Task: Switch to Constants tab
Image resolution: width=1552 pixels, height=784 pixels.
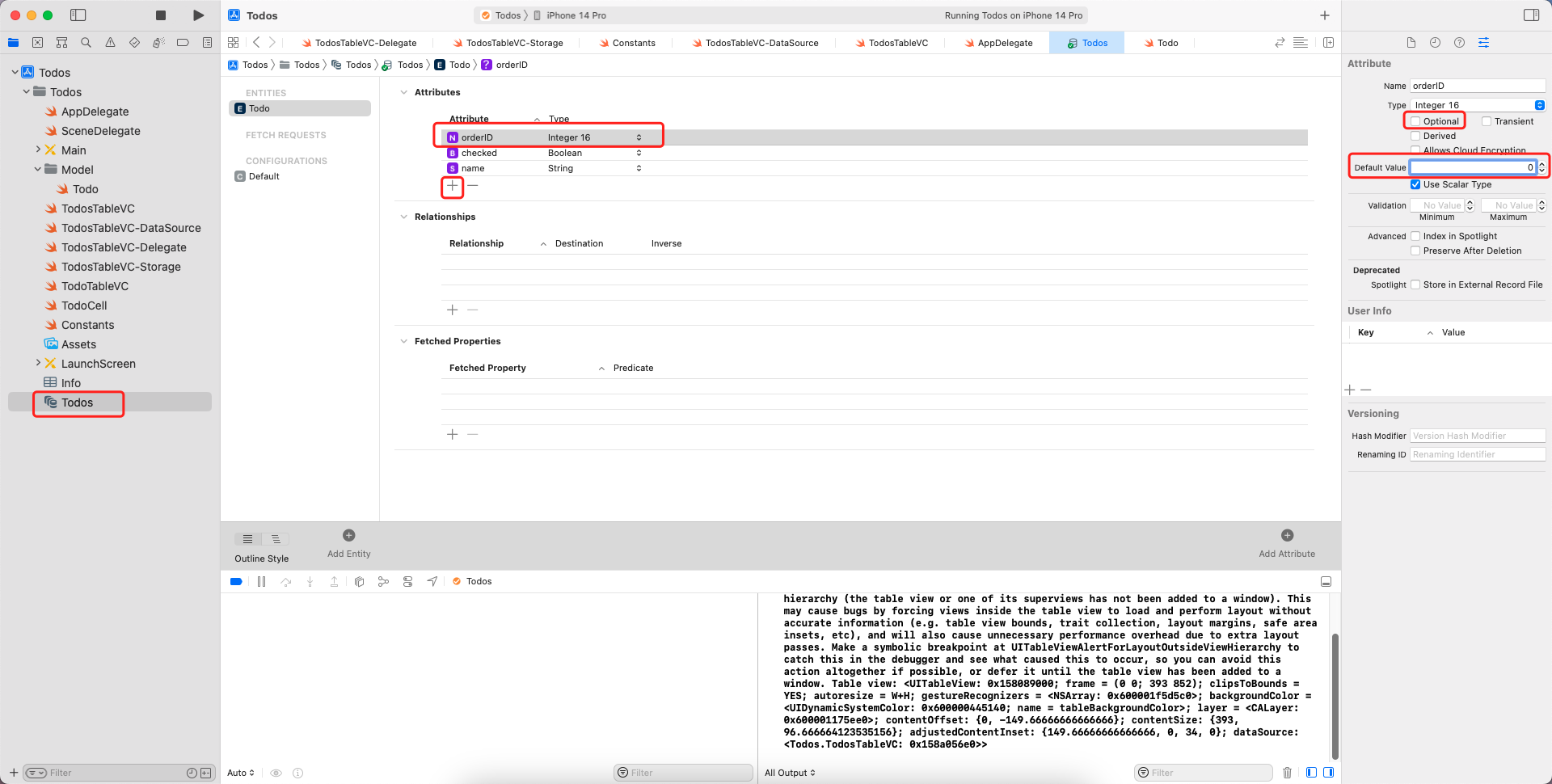Action: click(x=627, y=43)
